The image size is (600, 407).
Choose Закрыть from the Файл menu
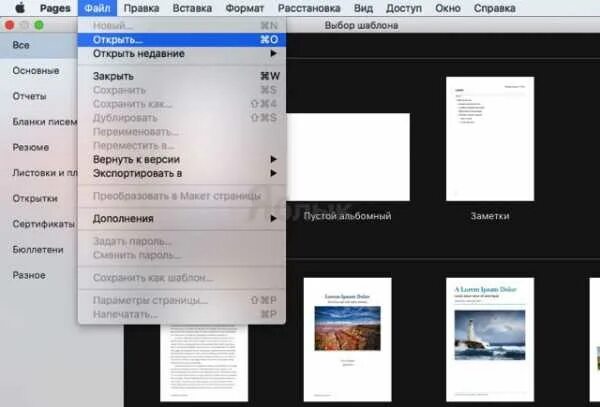pos(182,76)
